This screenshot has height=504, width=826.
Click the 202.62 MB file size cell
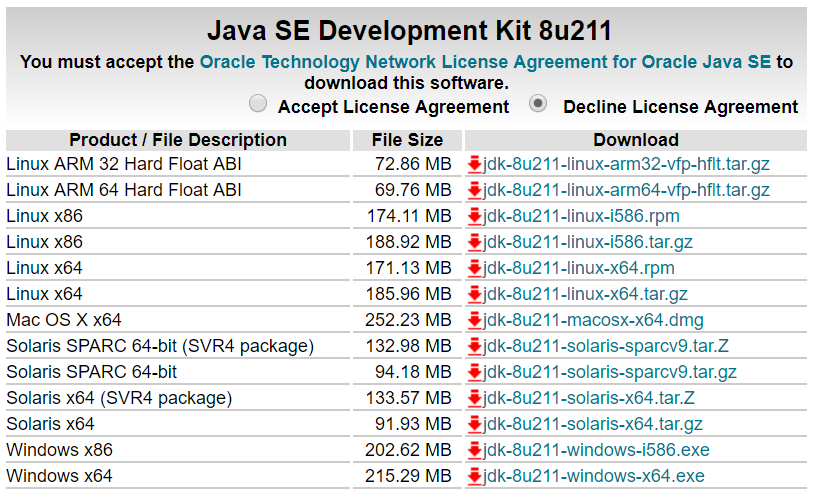tap(409, 450)
